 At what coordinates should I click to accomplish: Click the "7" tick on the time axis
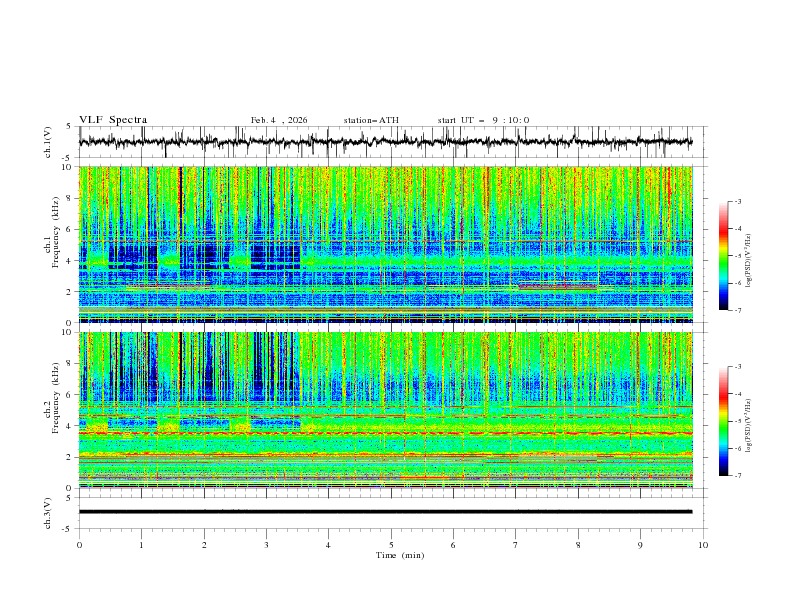[516, 545]
